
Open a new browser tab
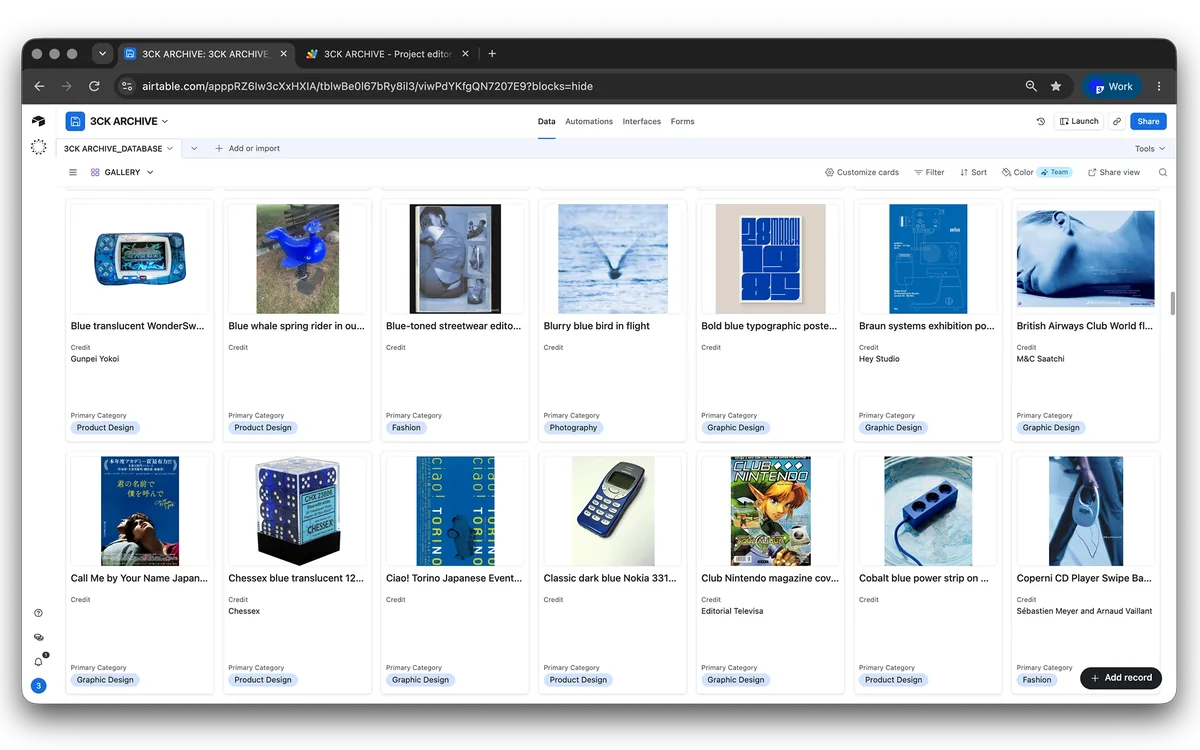pos(492,54)
